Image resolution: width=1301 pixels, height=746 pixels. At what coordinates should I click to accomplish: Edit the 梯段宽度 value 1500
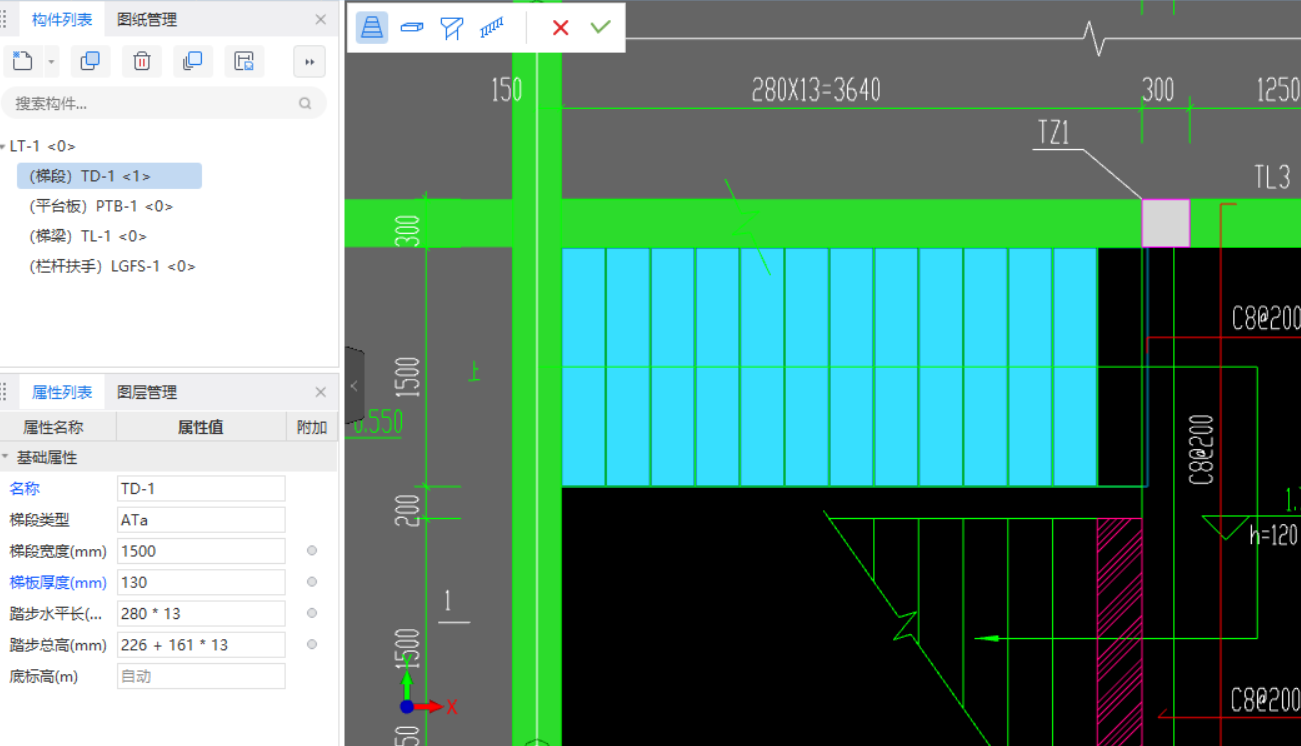tap(201, 551)
